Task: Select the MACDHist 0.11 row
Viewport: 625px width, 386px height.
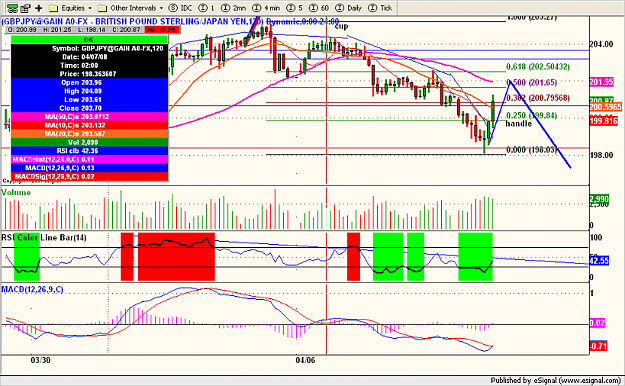Action: (89, 160)
